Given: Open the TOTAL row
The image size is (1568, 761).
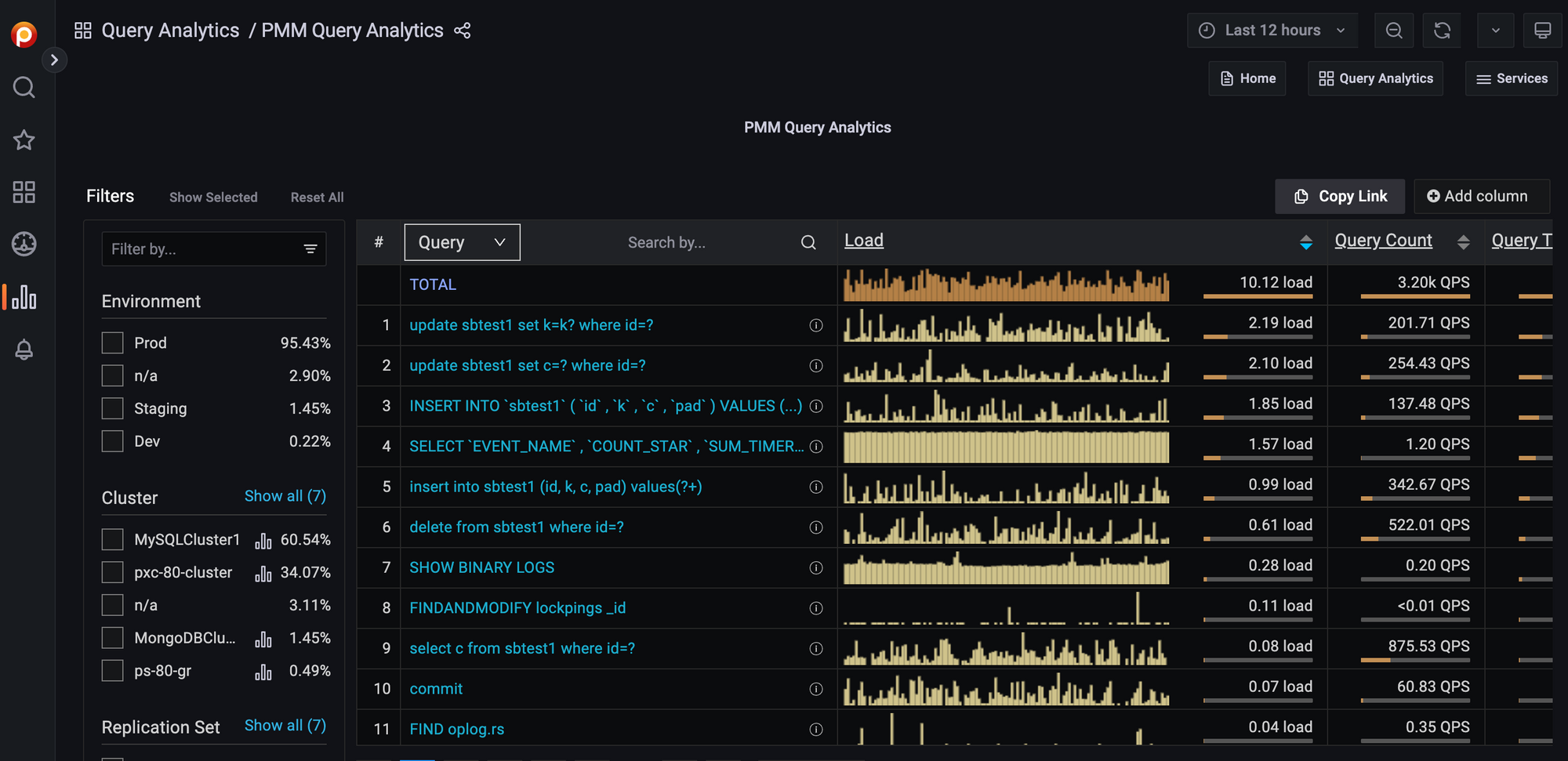Looking at the screenshot, I should coord(433,284).
